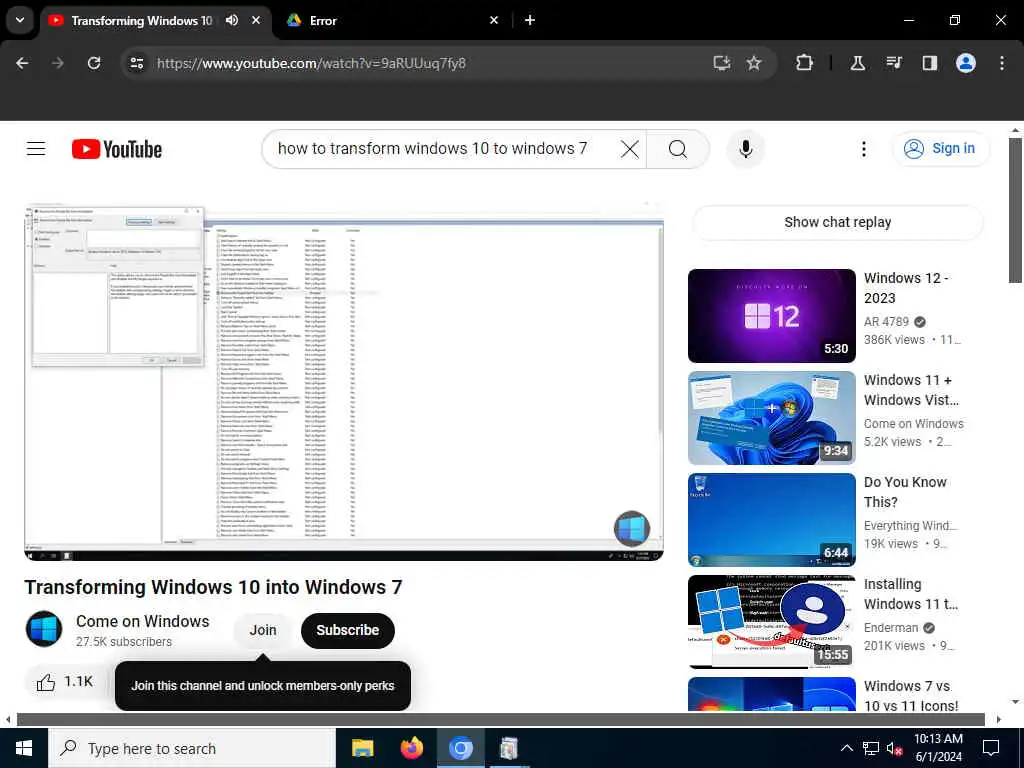Image resolution: width=1024 pixels, height=768 pixels.
Task: Open Chrome Labs flask icon
Action: point(858,63)
